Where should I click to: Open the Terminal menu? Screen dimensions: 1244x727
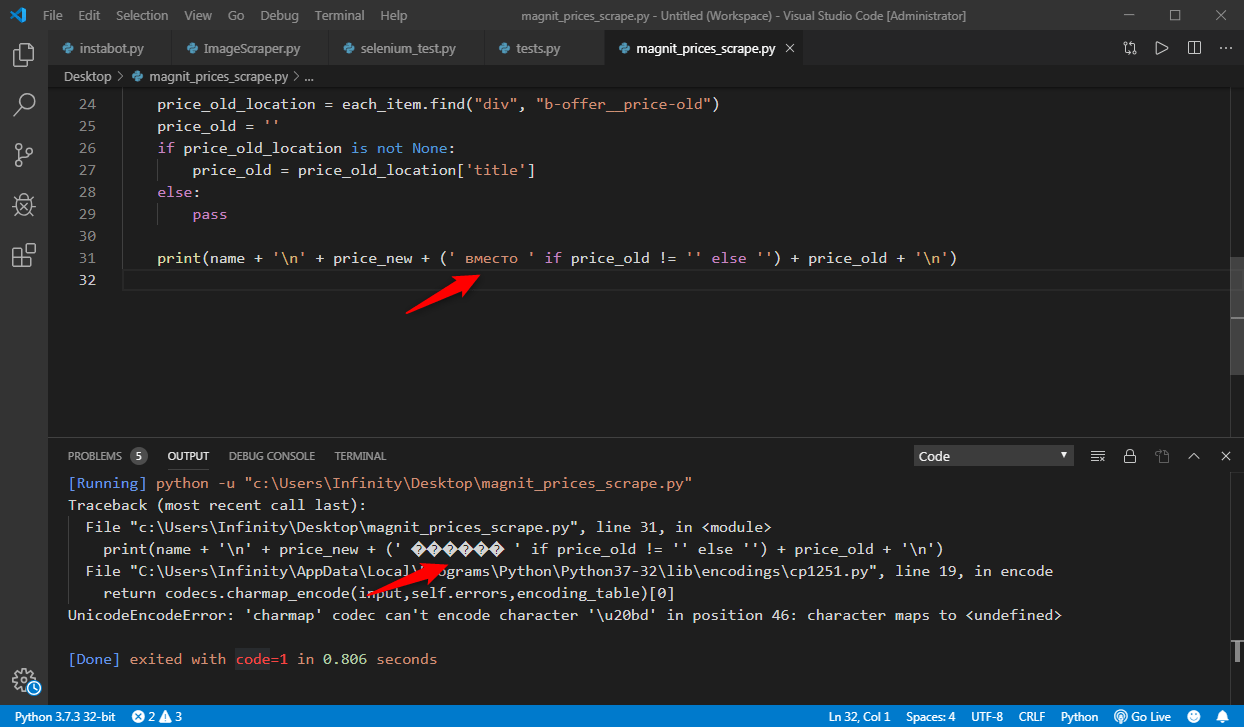(x=339, y=16)
